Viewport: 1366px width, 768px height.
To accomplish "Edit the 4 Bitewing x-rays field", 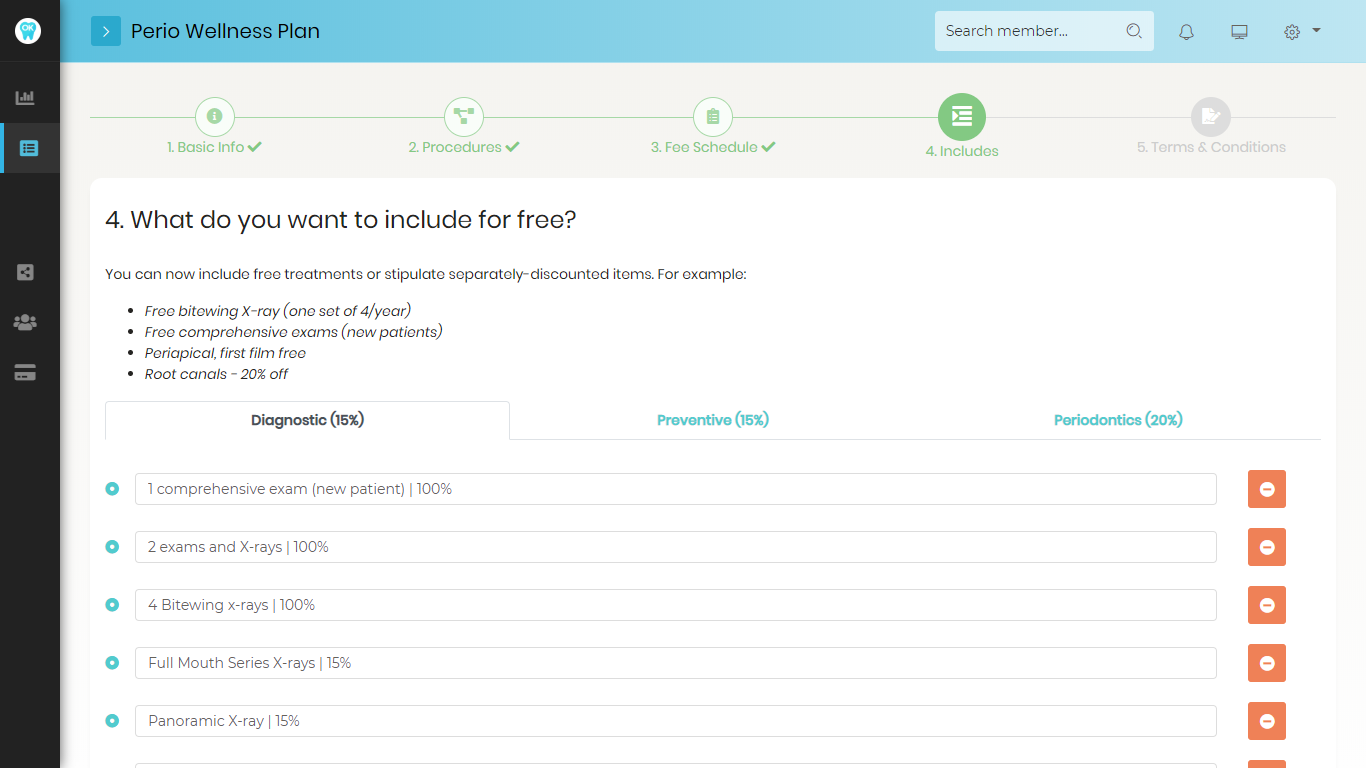I will coord(676,605).
